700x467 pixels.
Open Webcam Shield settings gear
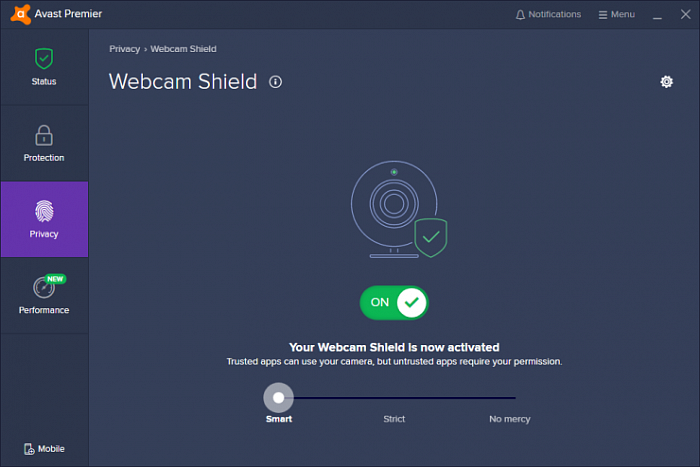click(x=667, y=82)
